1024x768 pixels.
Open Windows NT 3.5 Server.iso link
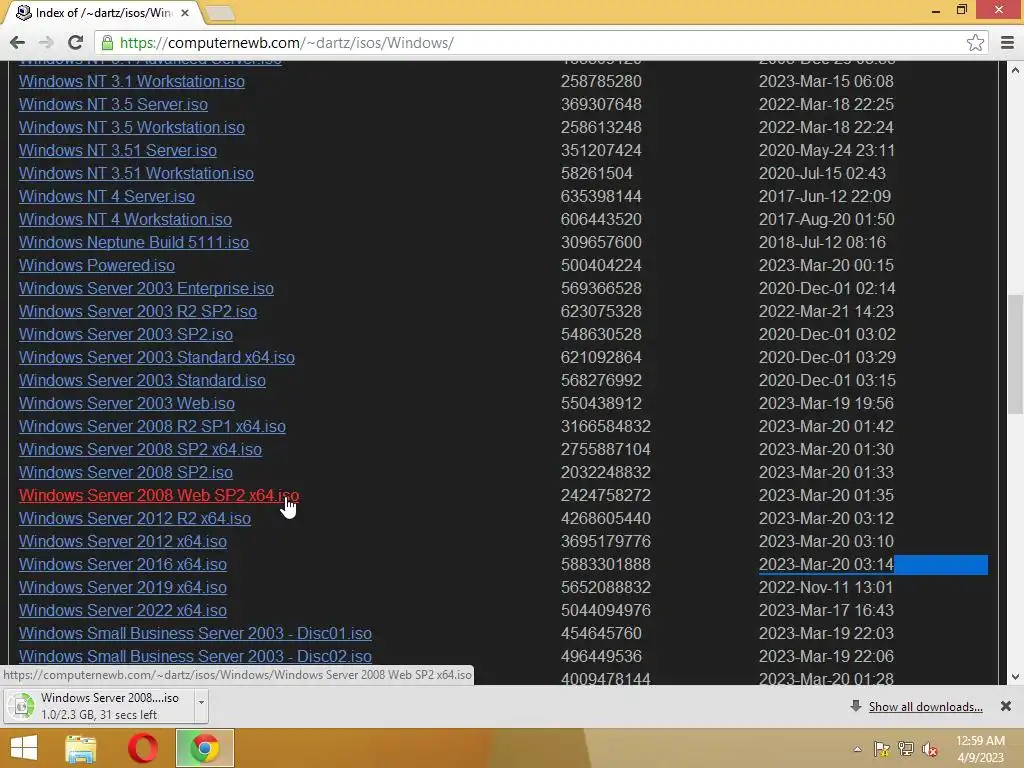[114, 104]
